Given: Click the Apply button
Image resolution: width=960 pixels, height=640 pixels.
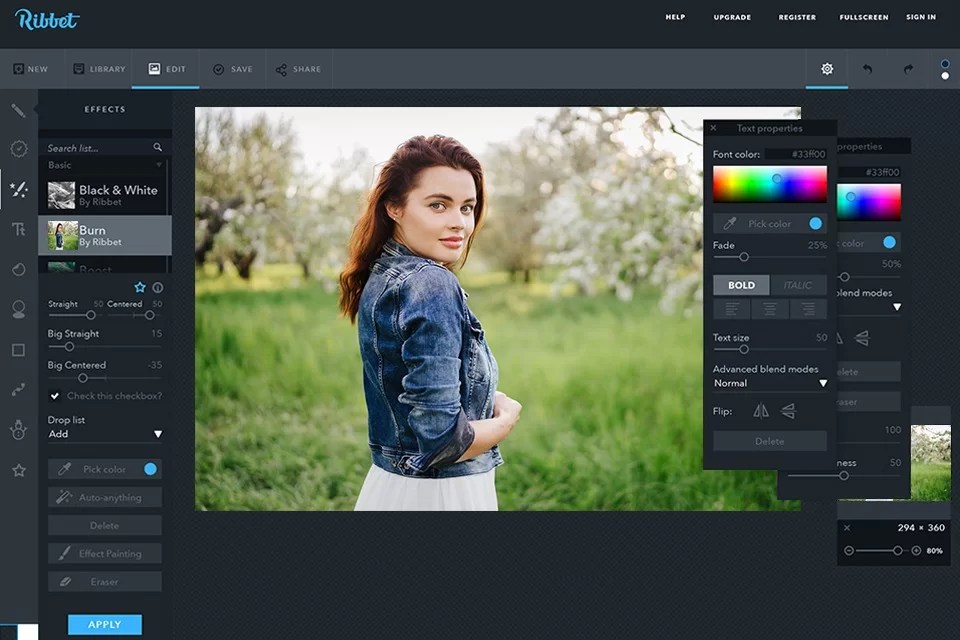Looking at the screenshot, I should pos(104,624).
